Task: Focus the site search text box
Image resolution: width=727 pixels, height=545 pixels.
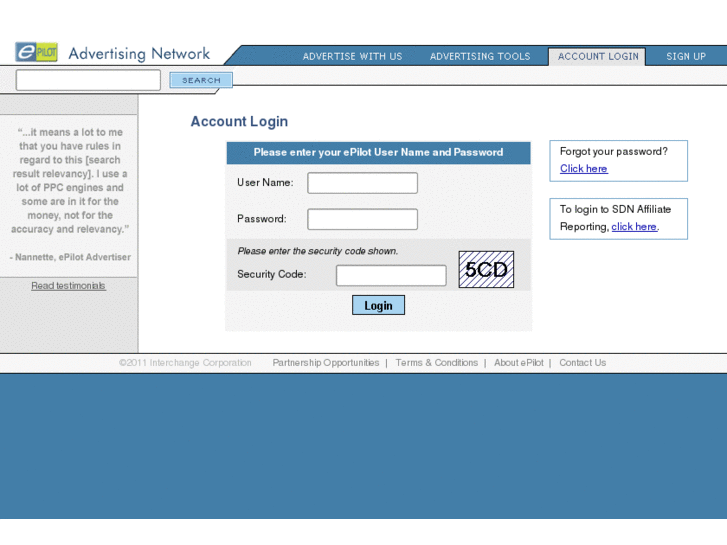Action: click(88, 80)
